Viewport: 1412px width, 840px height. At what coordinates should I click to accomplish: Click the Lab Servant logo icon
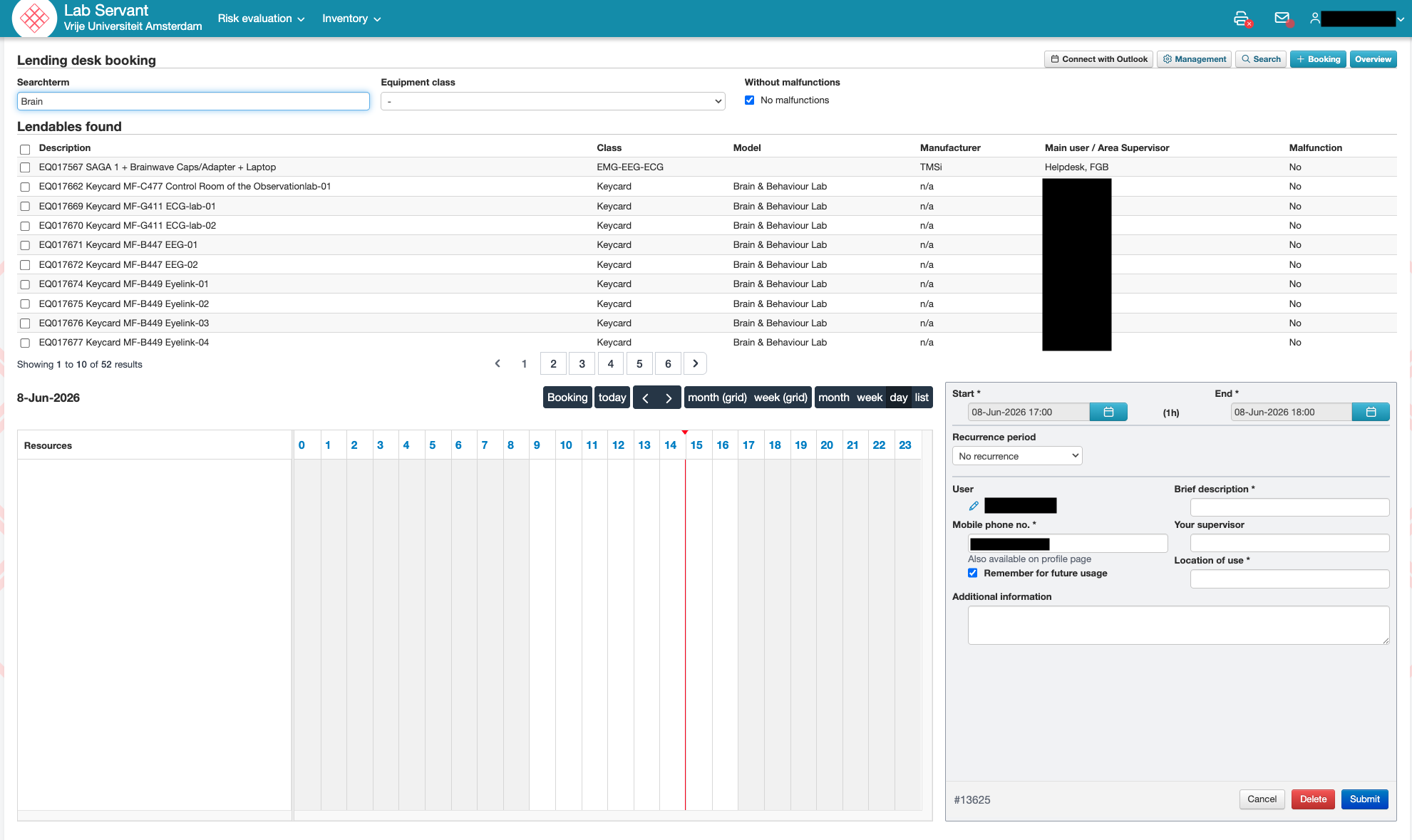pyautogui.click(x=34, y=19)
